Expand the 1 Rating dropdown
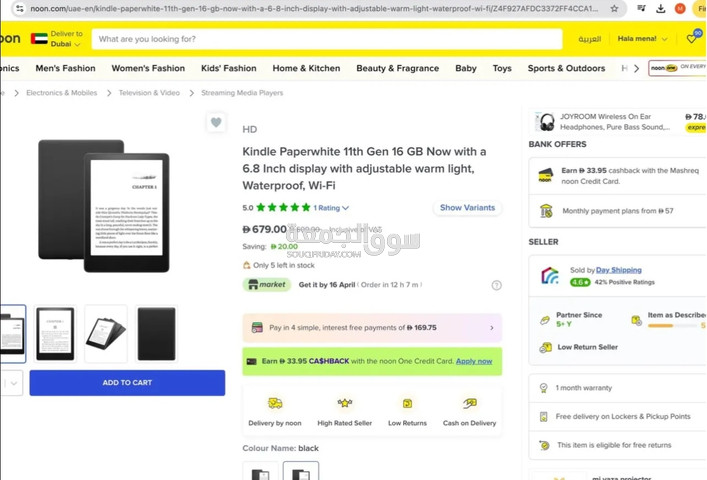The height and width of the screenshot is (480, 707). coord(331,208)
